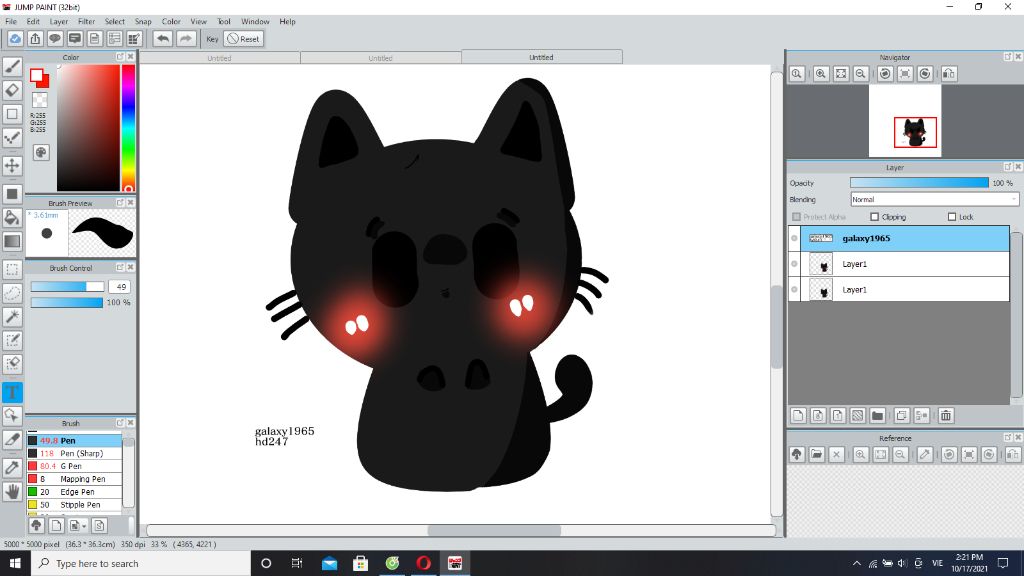Adjust the layer Opacity slider
Image resolution: width=1024 pixels, height=576 pixels.
(x=919, y=183)
